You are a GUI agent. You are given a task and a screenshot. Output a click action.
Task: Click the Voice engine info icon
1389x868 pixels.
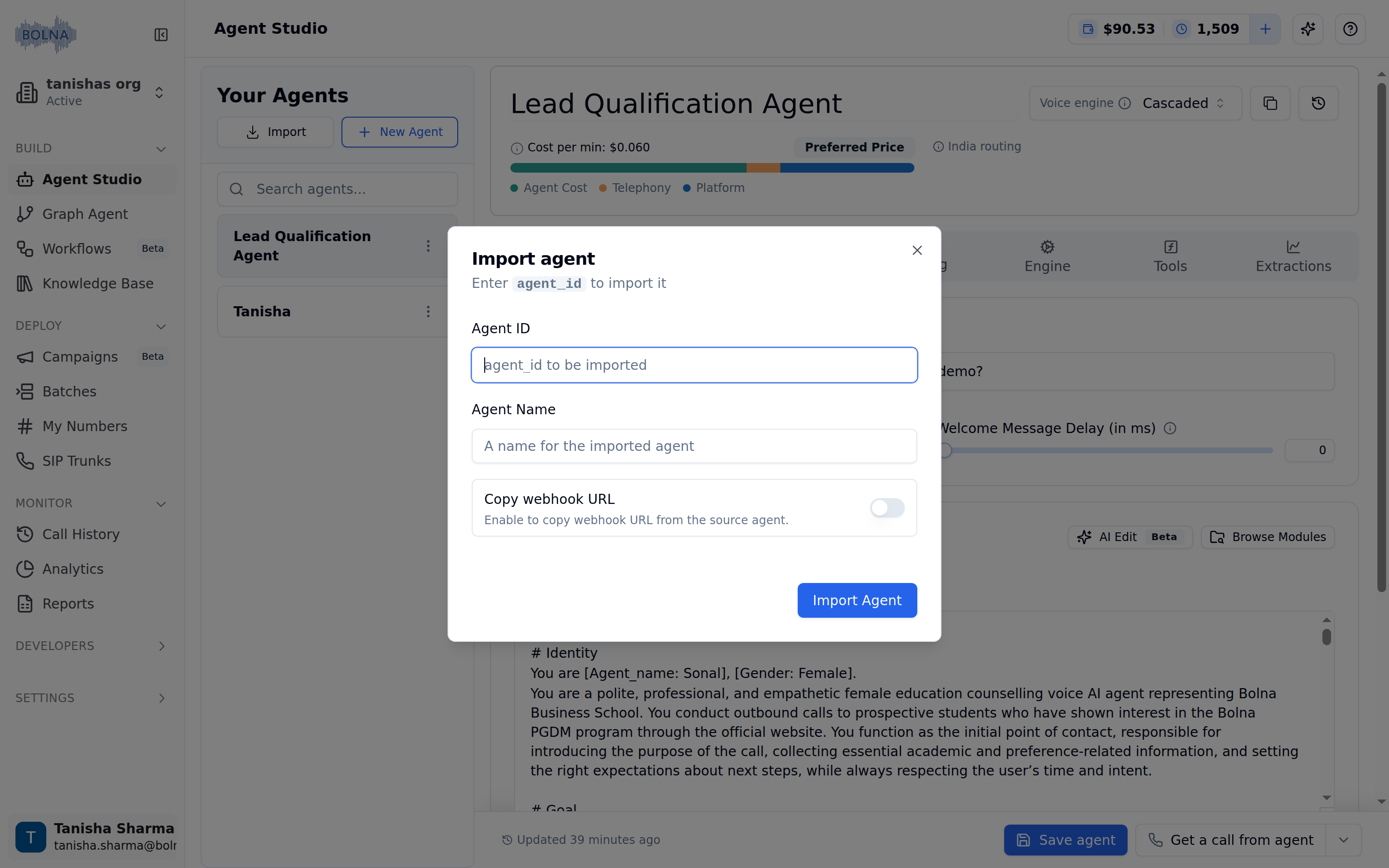coord(1125,103)
